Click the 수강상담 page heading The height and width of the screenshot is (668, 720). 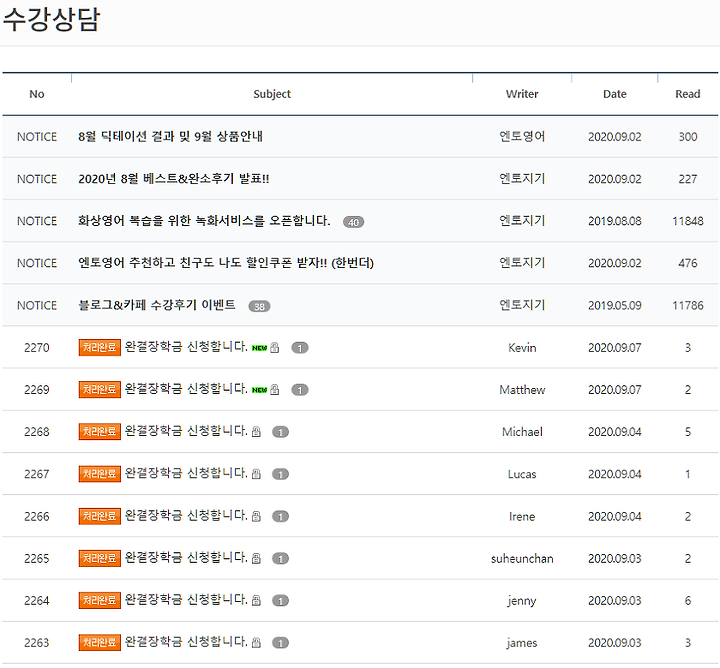[51, 19]
